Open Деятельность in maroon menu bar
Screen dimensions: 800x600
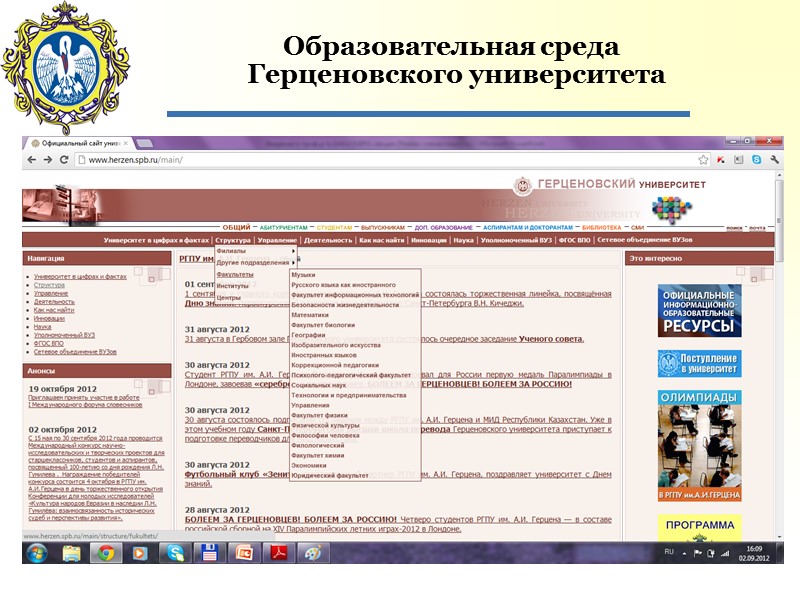click(x=328, y=240)
